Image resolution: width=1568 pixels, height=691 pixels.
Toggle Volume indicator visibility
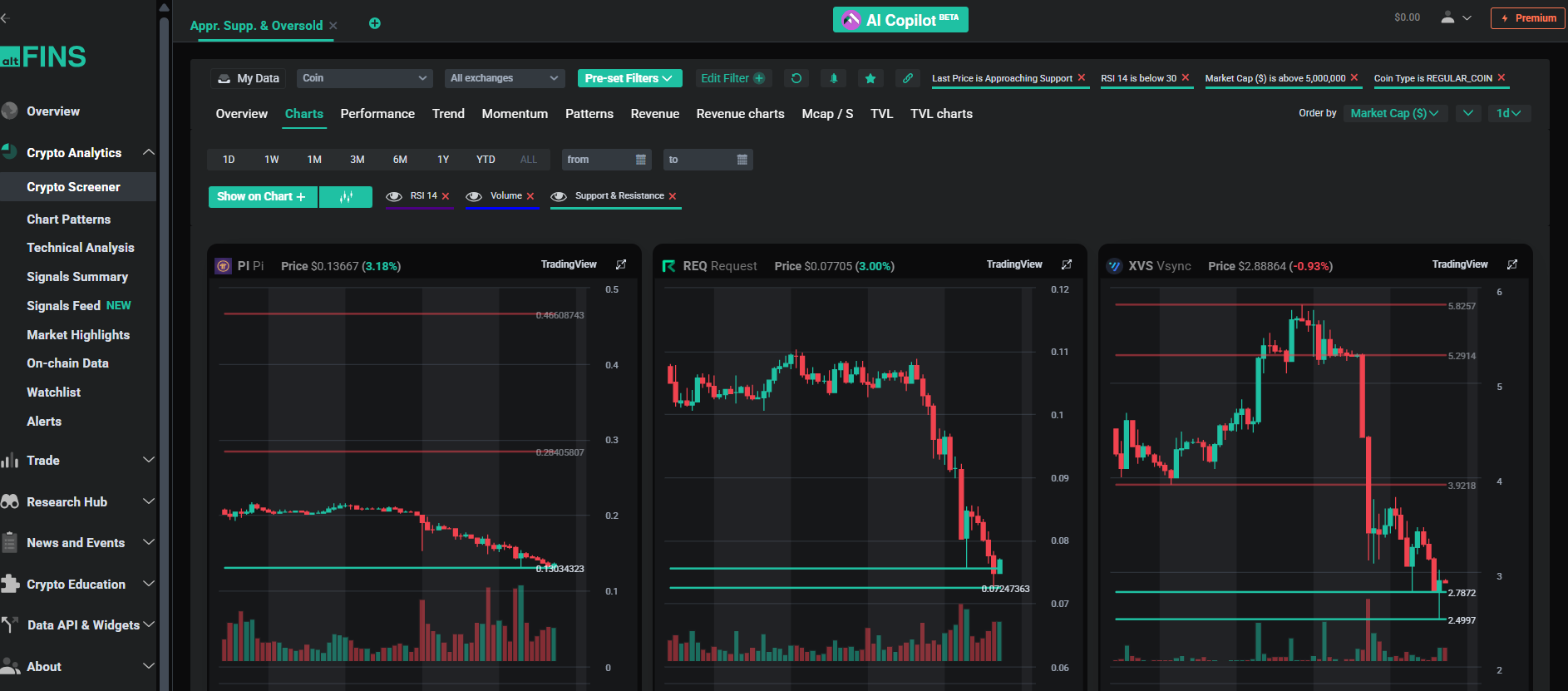(x=474, y=196)
